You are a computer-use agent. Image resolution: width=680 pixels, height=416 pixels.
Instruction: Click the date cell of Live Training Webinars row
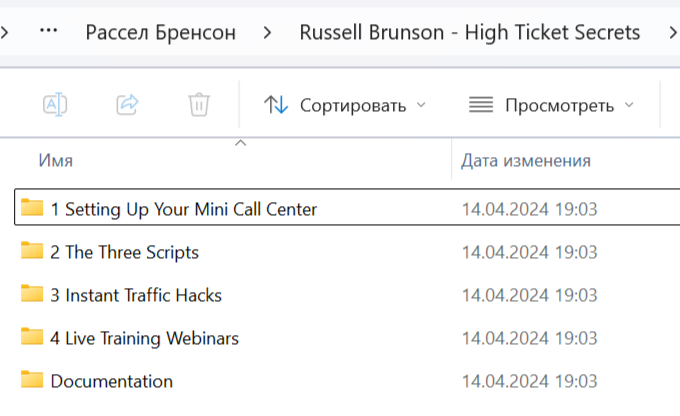coord(530,338)
